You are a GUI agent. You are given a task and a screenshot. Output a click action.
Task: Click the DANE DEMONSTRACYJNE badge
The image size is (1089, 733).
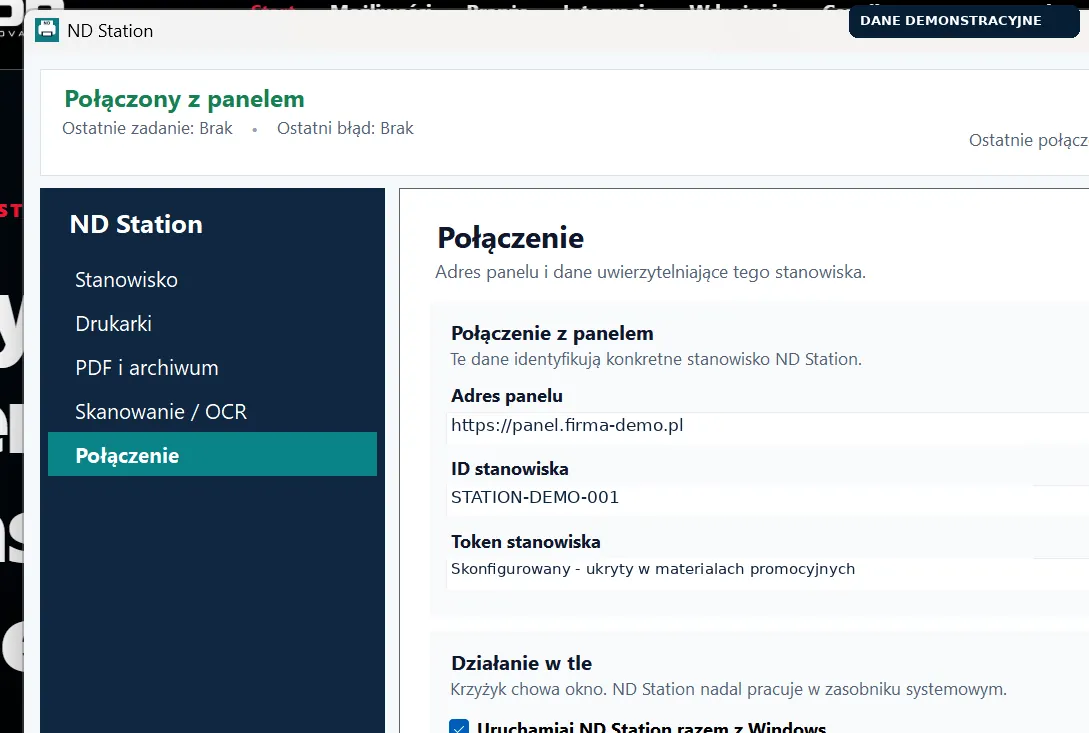coord(963,21)
